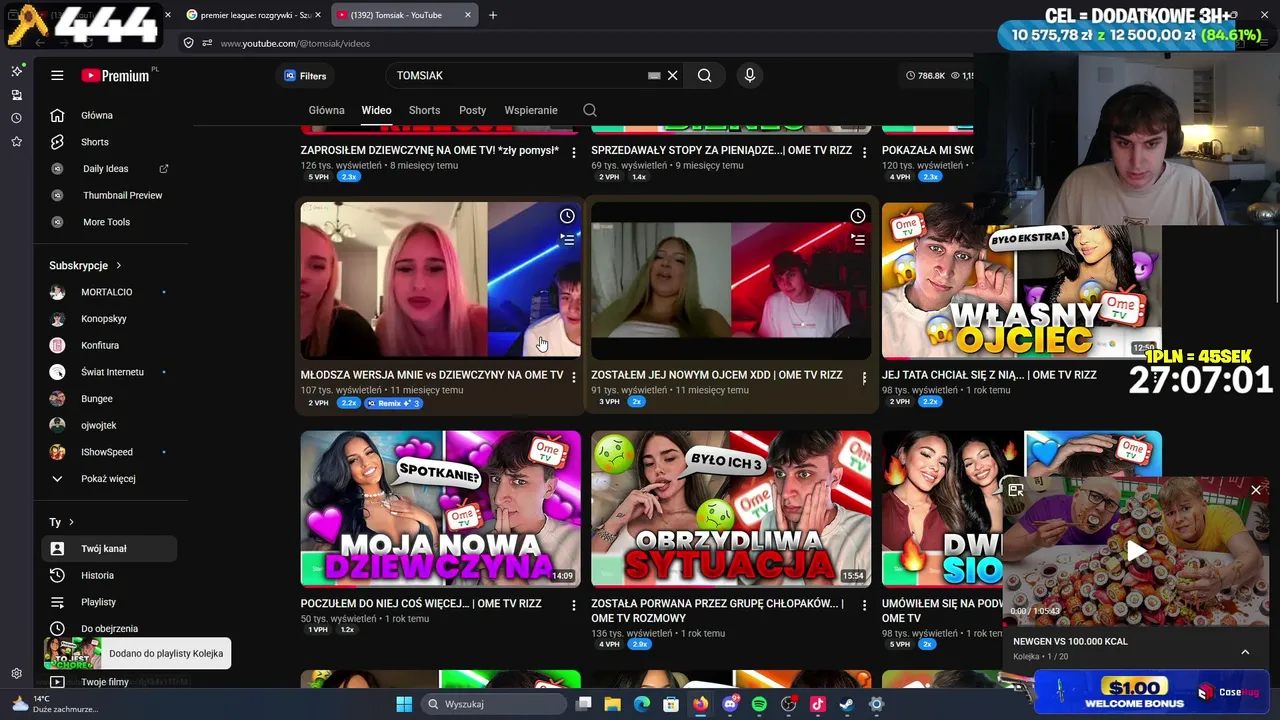This screenshot has width=1280, height=720.
Task: Open the Filters button
Action: coord(305,75)
